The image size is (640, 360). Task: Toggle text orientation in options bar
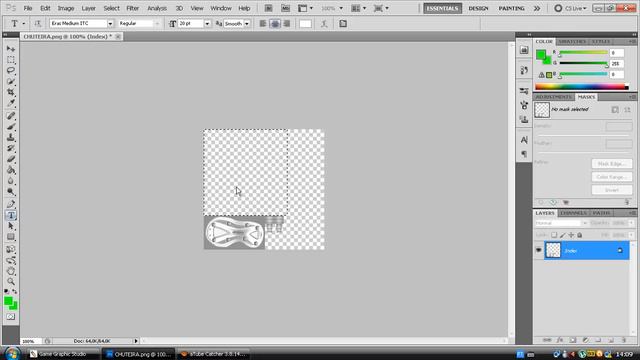(x=38, y=24)
